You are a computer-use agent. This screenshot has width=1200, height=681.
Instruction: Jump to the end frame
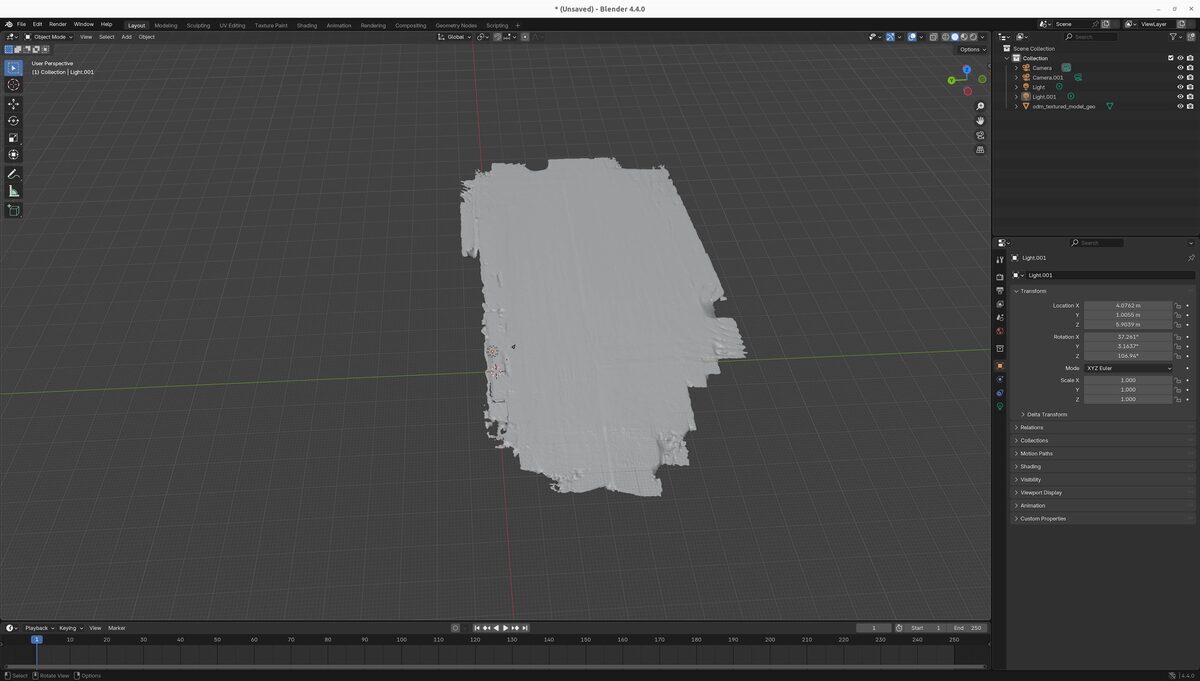click(524, 627)
